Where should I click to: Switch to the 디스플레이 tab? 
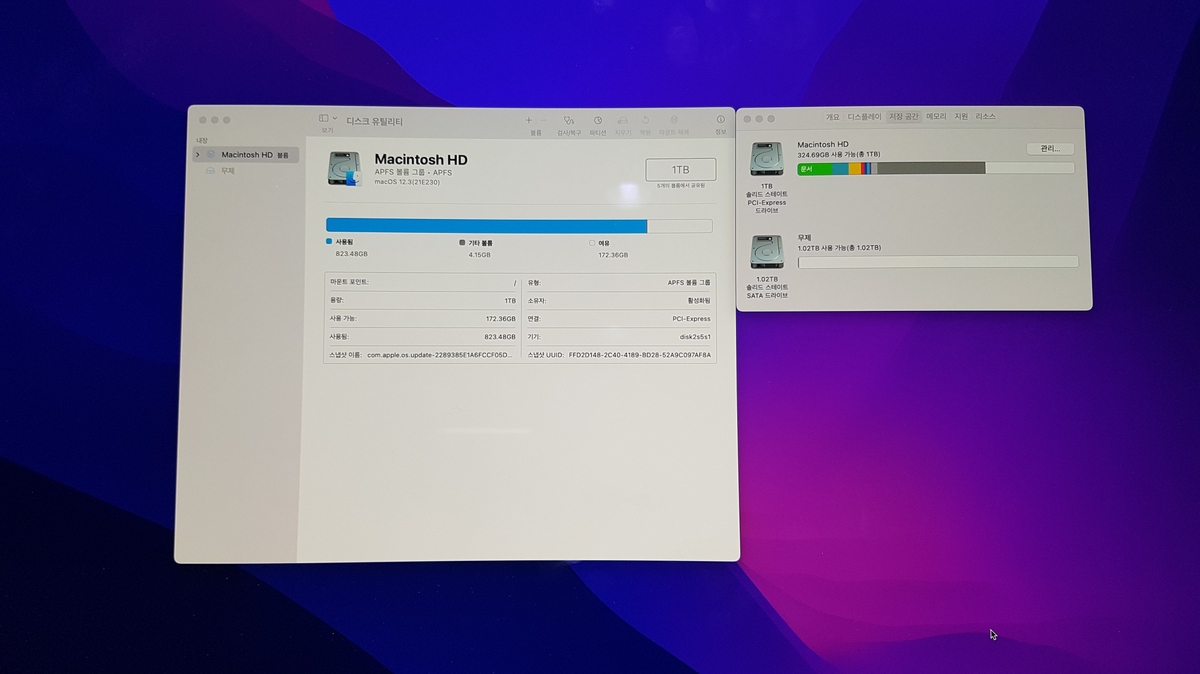click(864, 116)
